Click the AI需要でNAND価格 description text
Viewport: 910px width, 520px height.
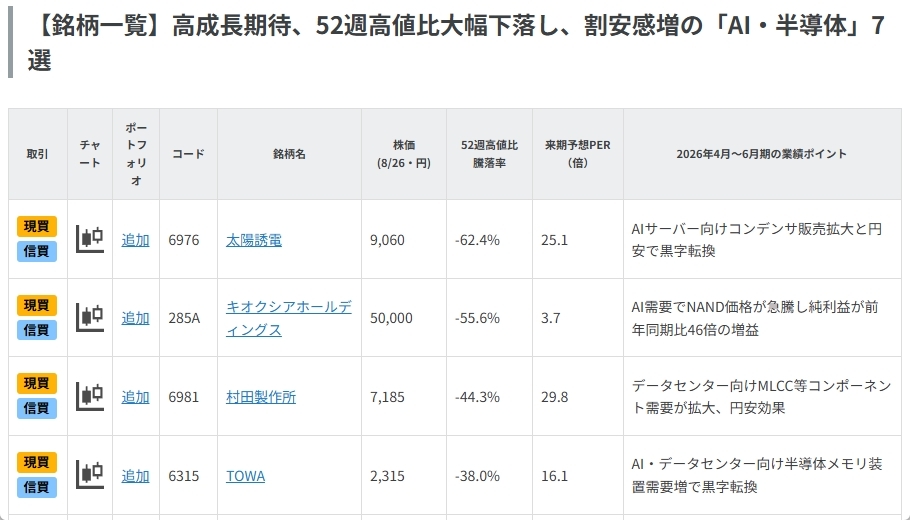click(755, 318)
